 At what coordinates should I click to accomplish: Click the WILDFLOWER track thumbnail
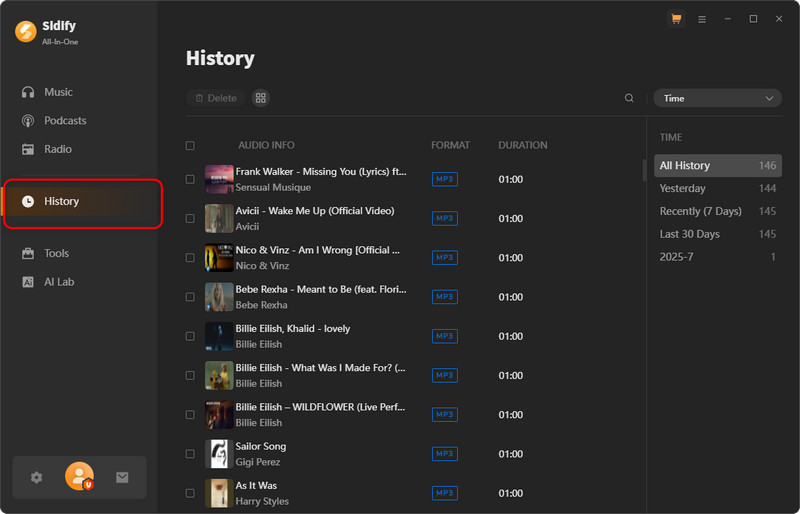(x=219, y=415)
